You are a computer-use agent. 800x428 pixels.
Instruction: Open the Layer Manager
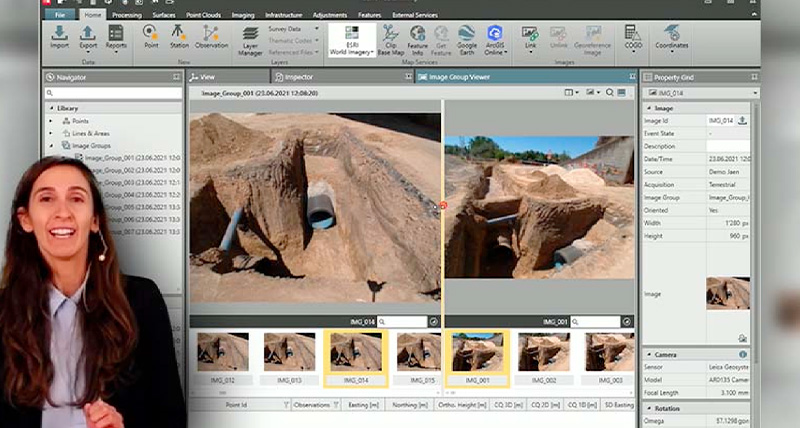click(x=250, y=41)
